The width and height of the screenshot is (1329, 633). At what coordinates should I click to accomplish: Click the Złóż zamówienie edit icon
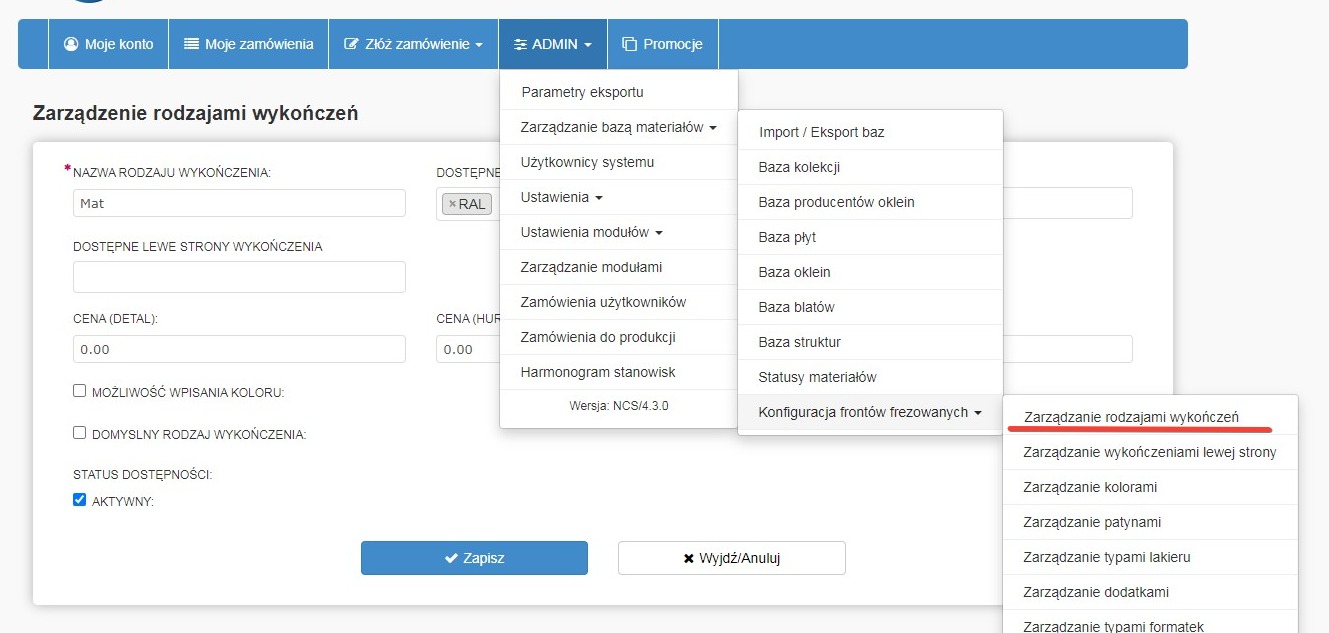(351, 44)
